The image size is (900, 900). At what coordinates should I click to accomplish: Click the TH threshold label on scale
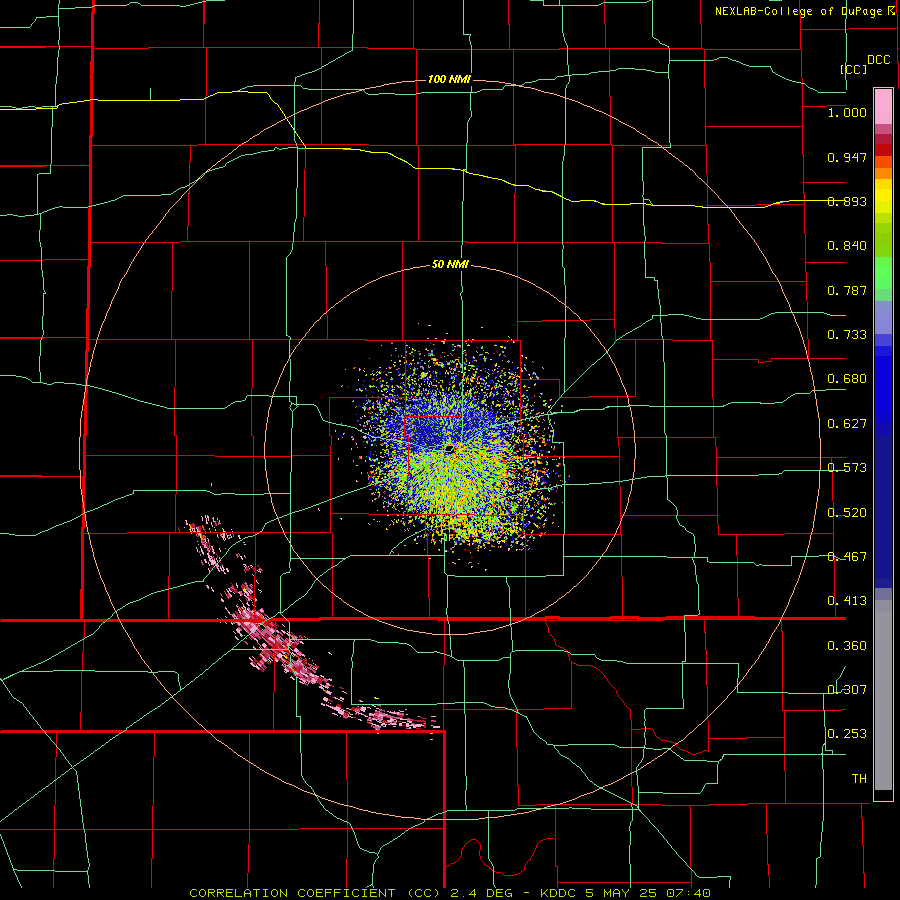click(859, 779)
